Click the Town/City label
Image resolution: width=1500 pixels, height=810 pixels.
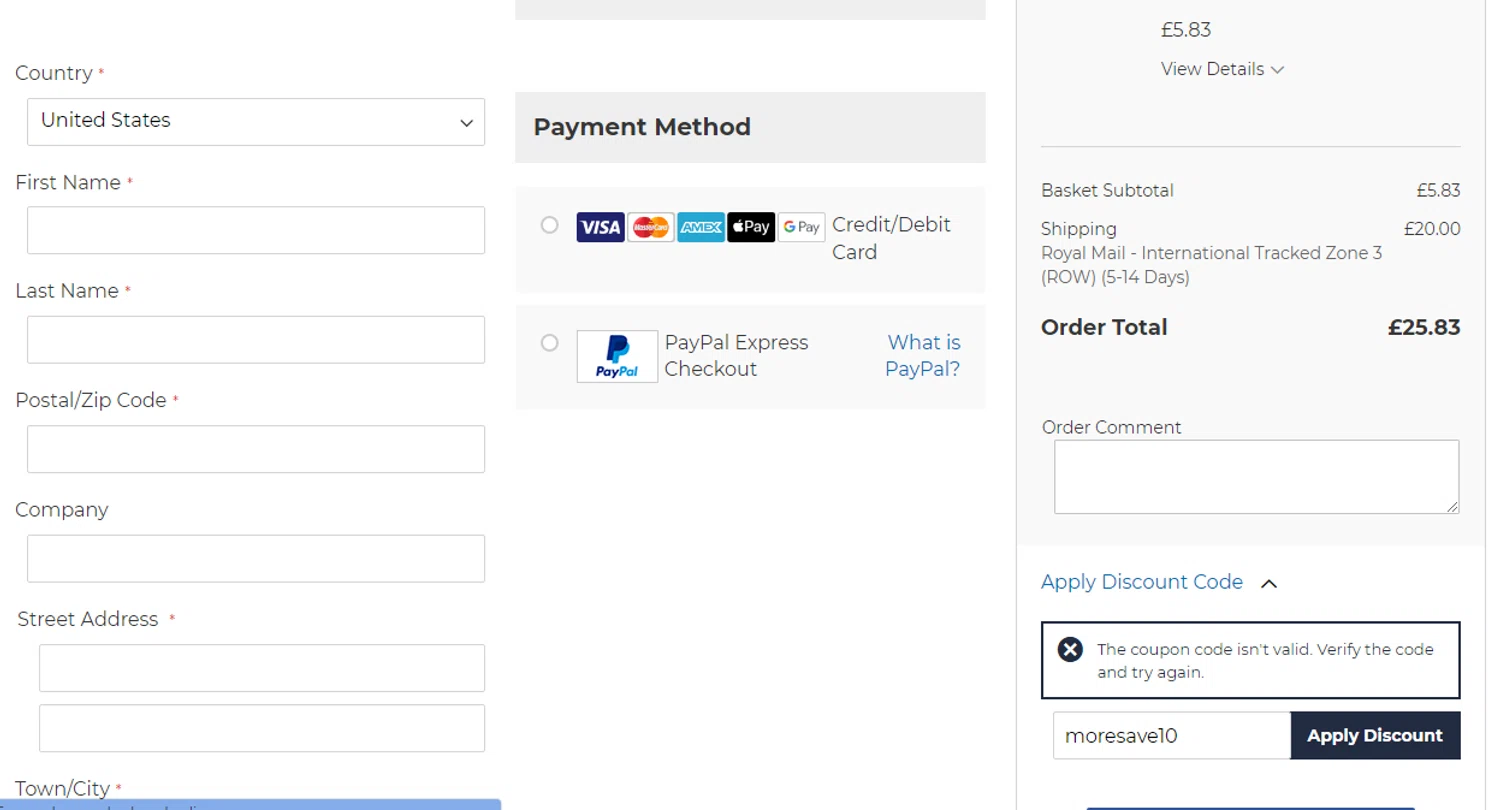coord(62,789)
